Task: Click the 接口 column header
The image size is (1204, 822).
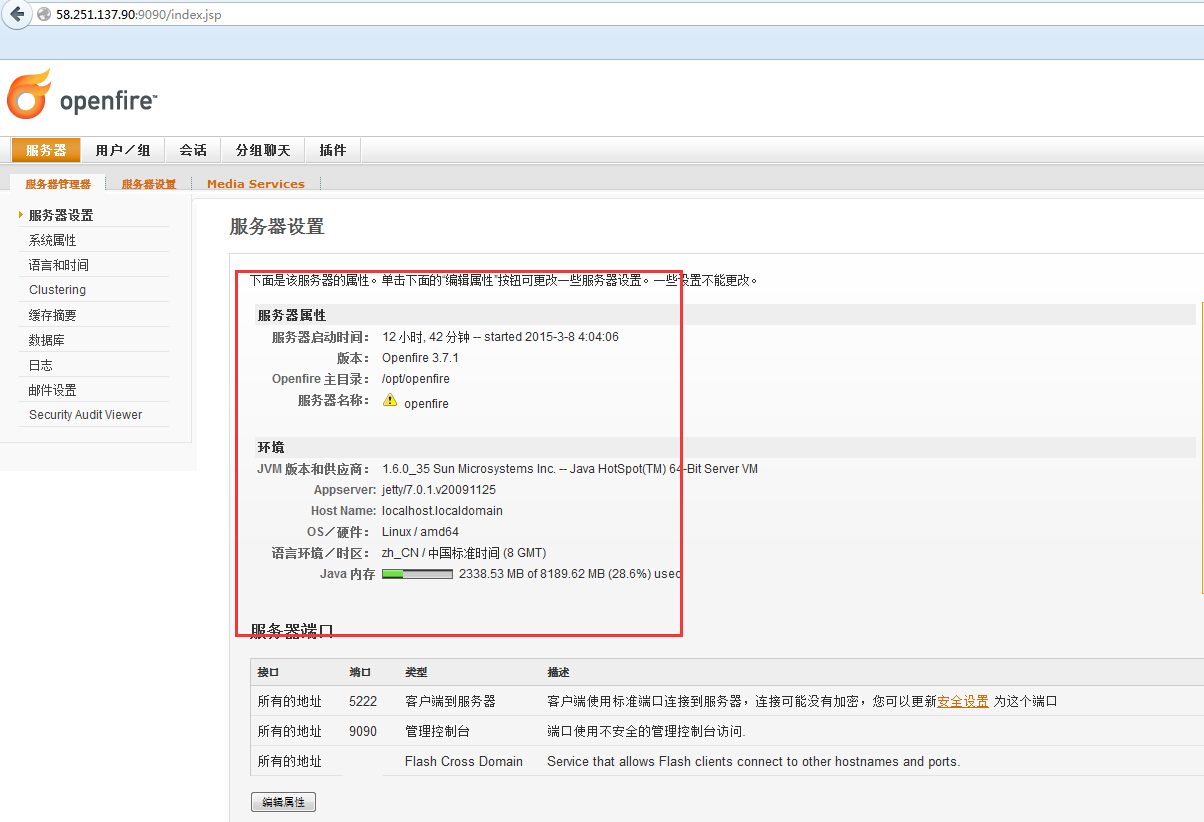Action: coord(269,672)
